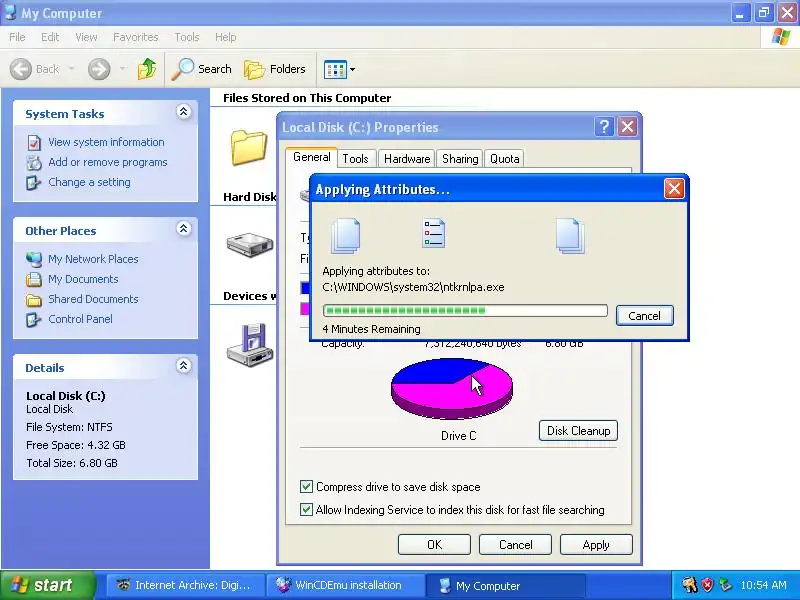This screenshot has width=800, height=600.
Task: Open Forward button history dropdown arrow
Action: pos(122,69)
